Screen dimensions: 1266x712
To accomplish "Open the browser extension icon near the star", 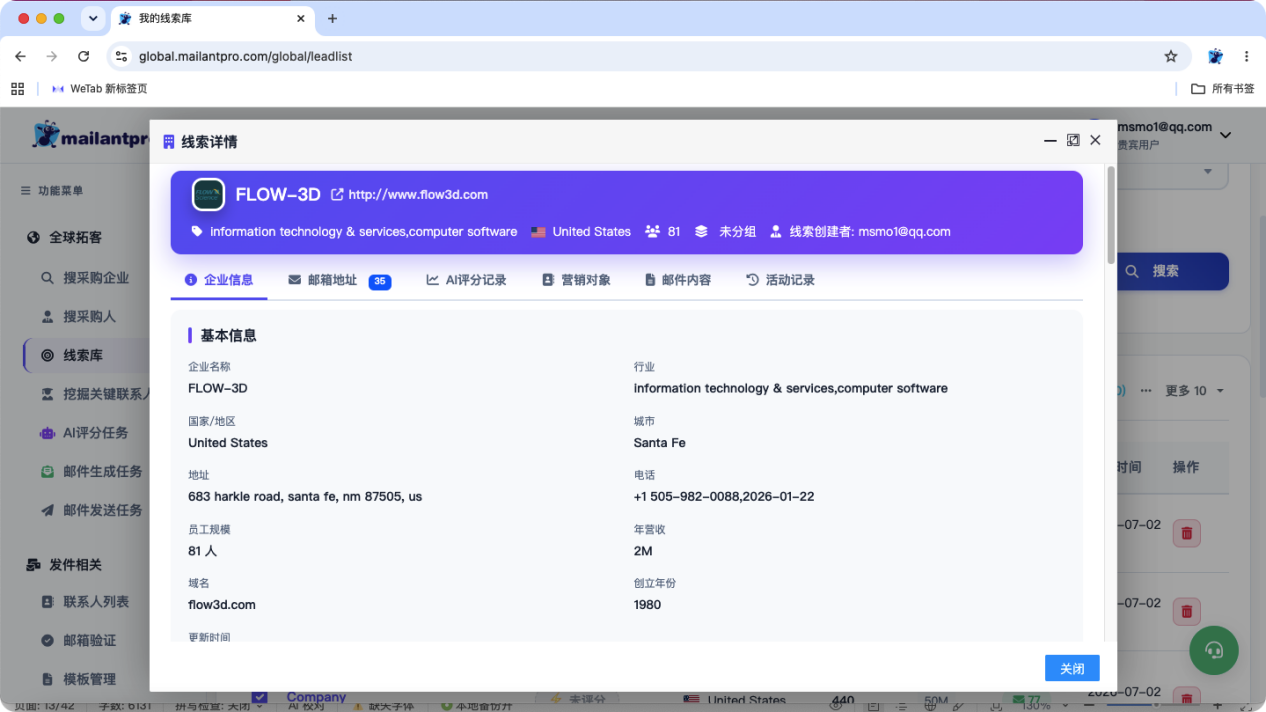I will (1215, 57).
